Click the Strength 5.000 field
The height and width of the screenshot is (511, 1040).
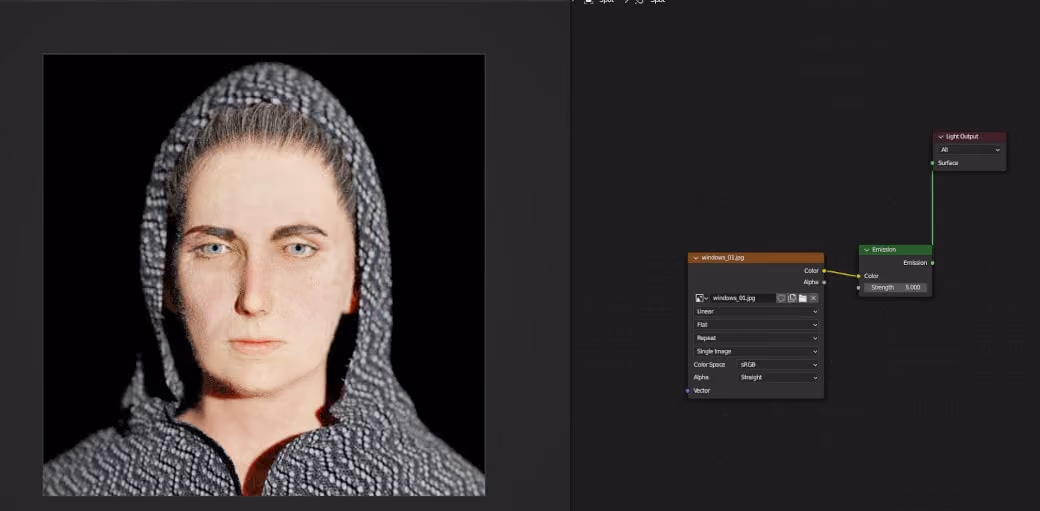(895, 287)
